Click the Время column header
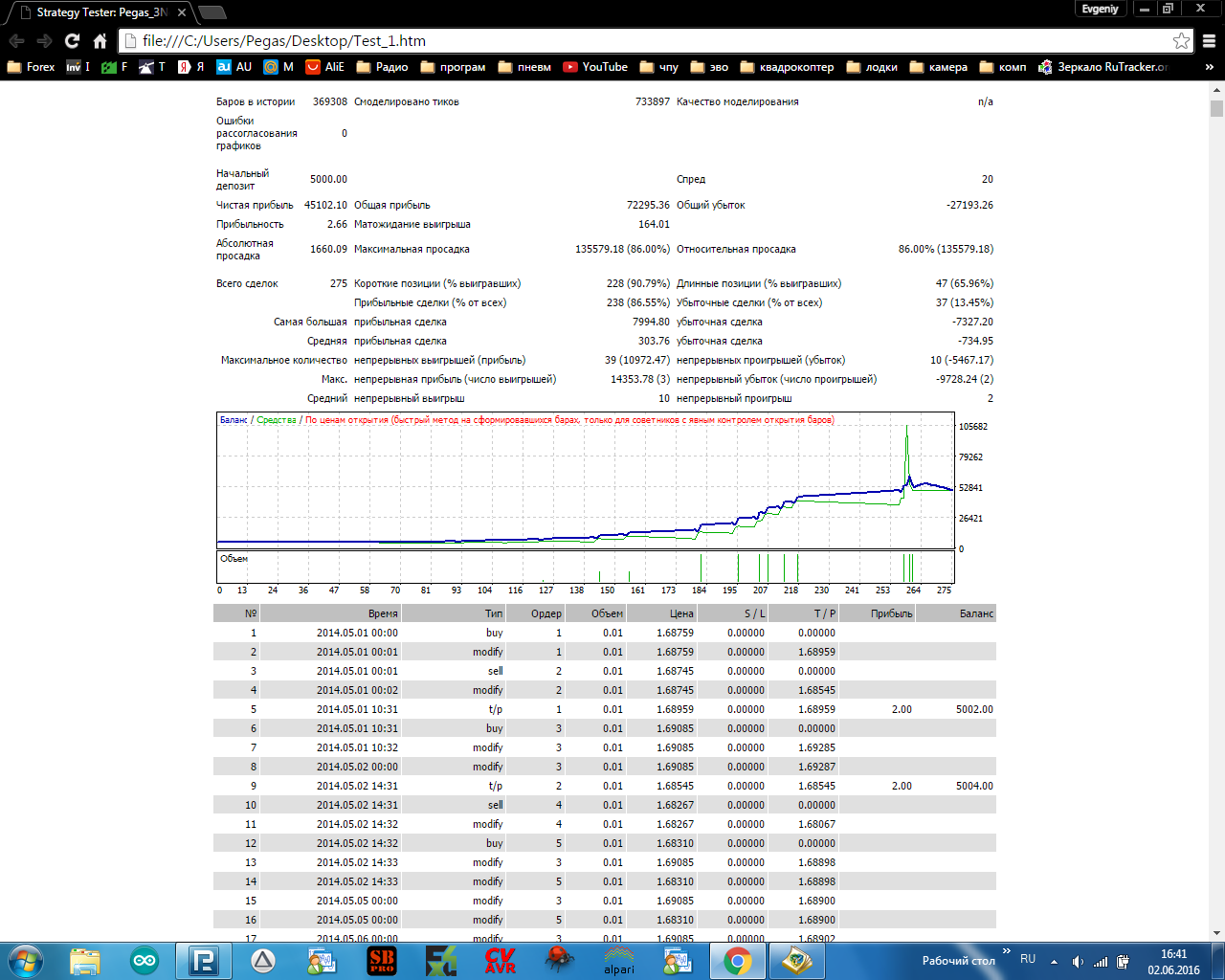Viewport: 1225px width, 980px height. coord(330,613)
